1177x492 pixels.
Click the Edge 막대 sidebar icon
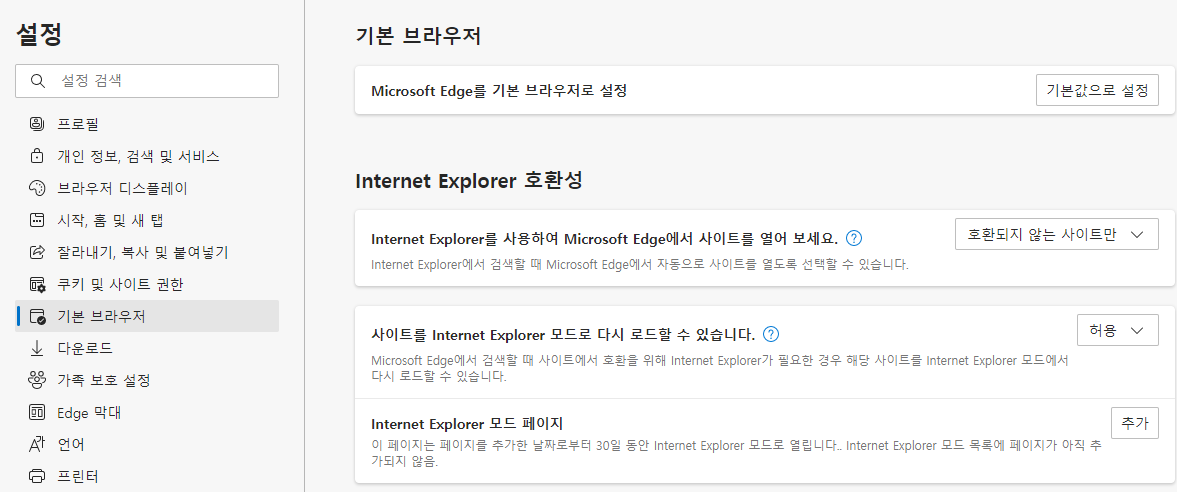tap(37, 412)
